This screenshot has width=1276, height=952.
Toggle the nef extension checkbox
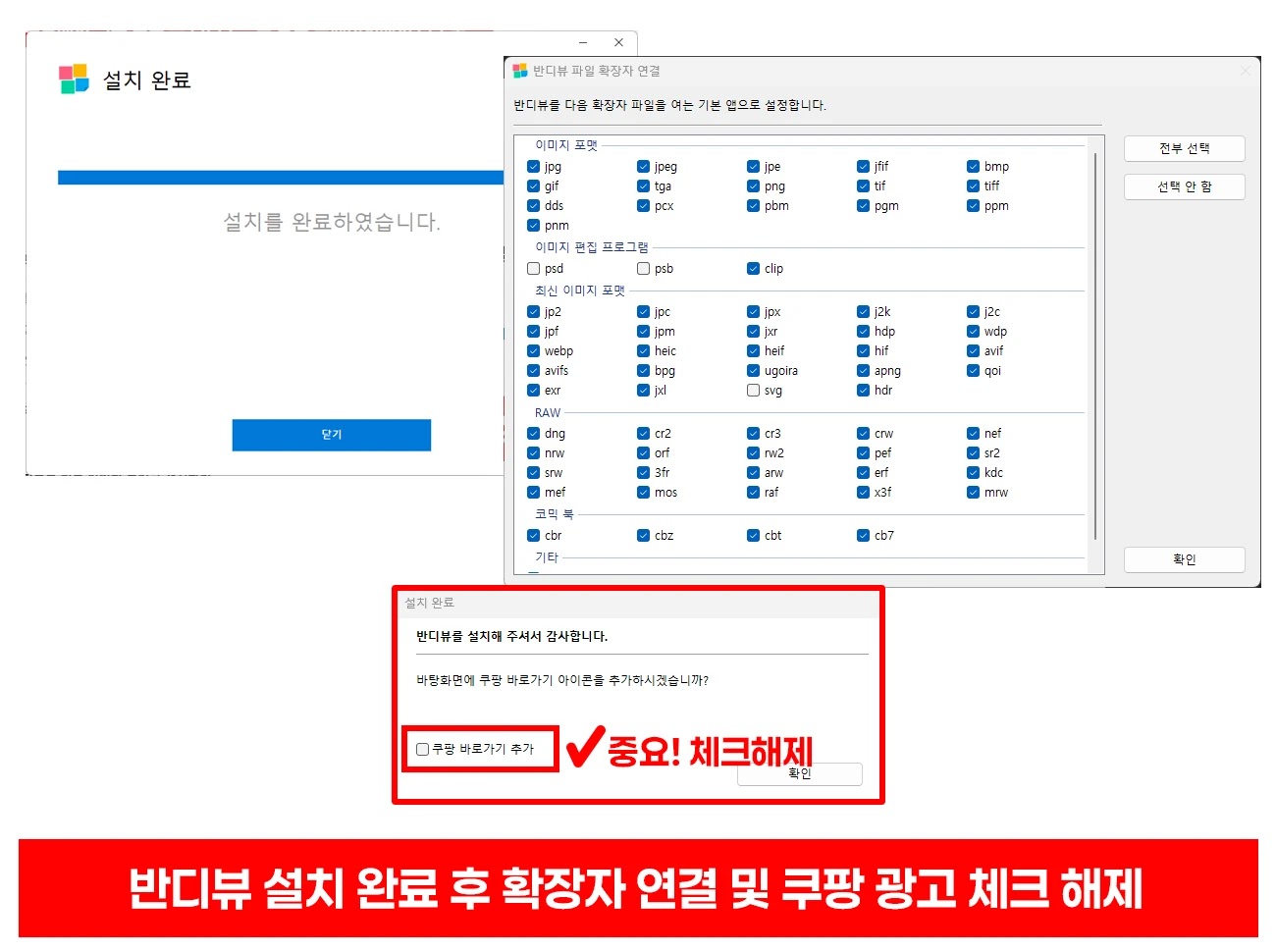[x=974, y=434]
